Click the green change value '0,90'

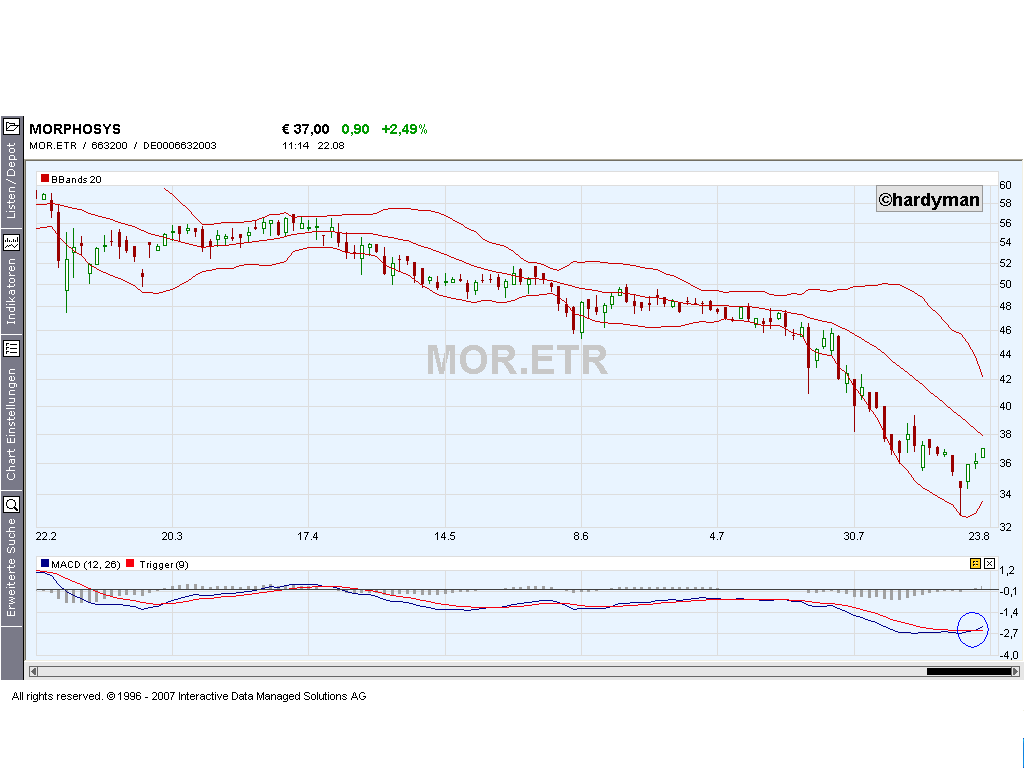355,129
